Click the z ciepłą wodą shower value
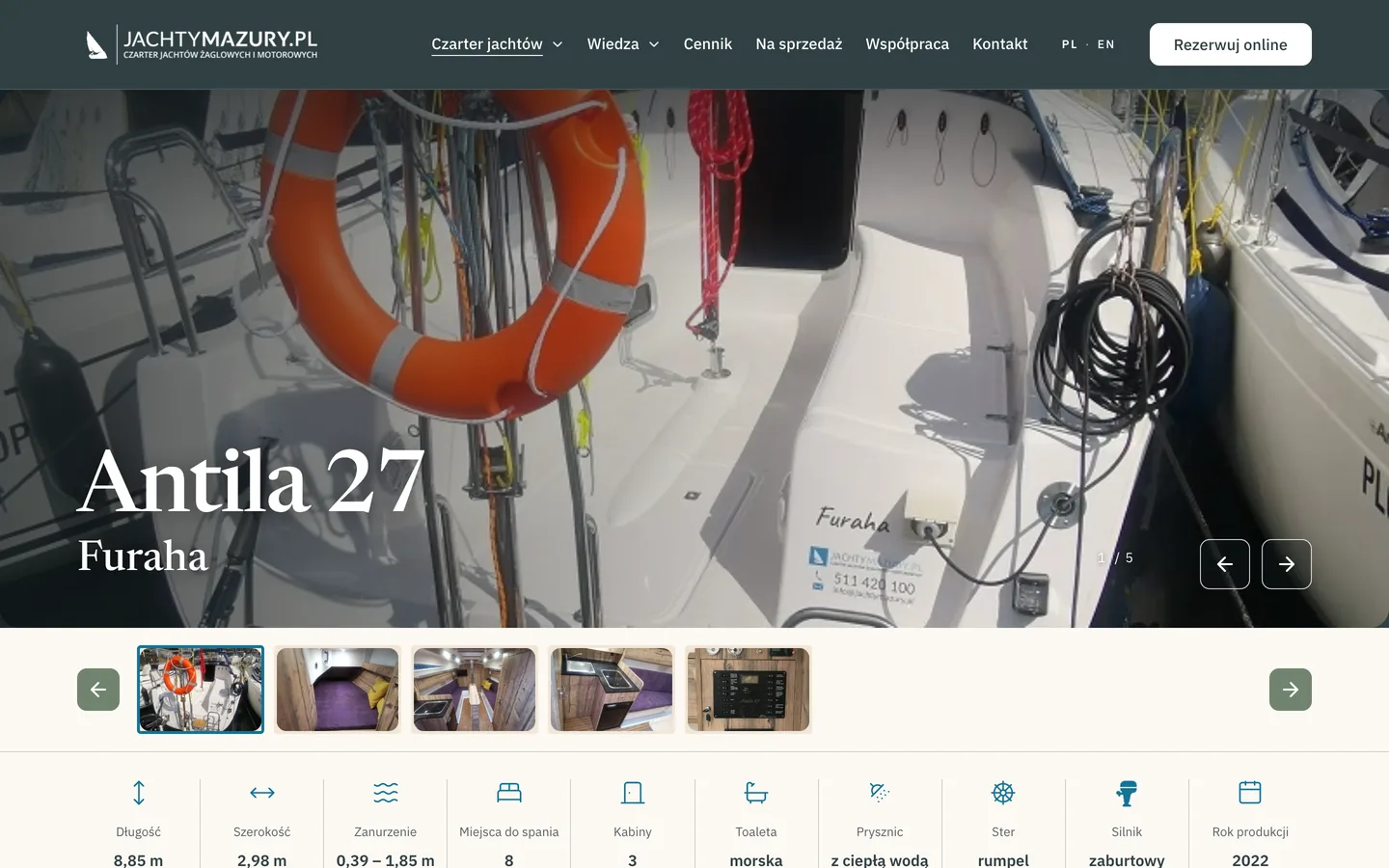Viewport: 1389px width, 868px height. click(880, 860)
